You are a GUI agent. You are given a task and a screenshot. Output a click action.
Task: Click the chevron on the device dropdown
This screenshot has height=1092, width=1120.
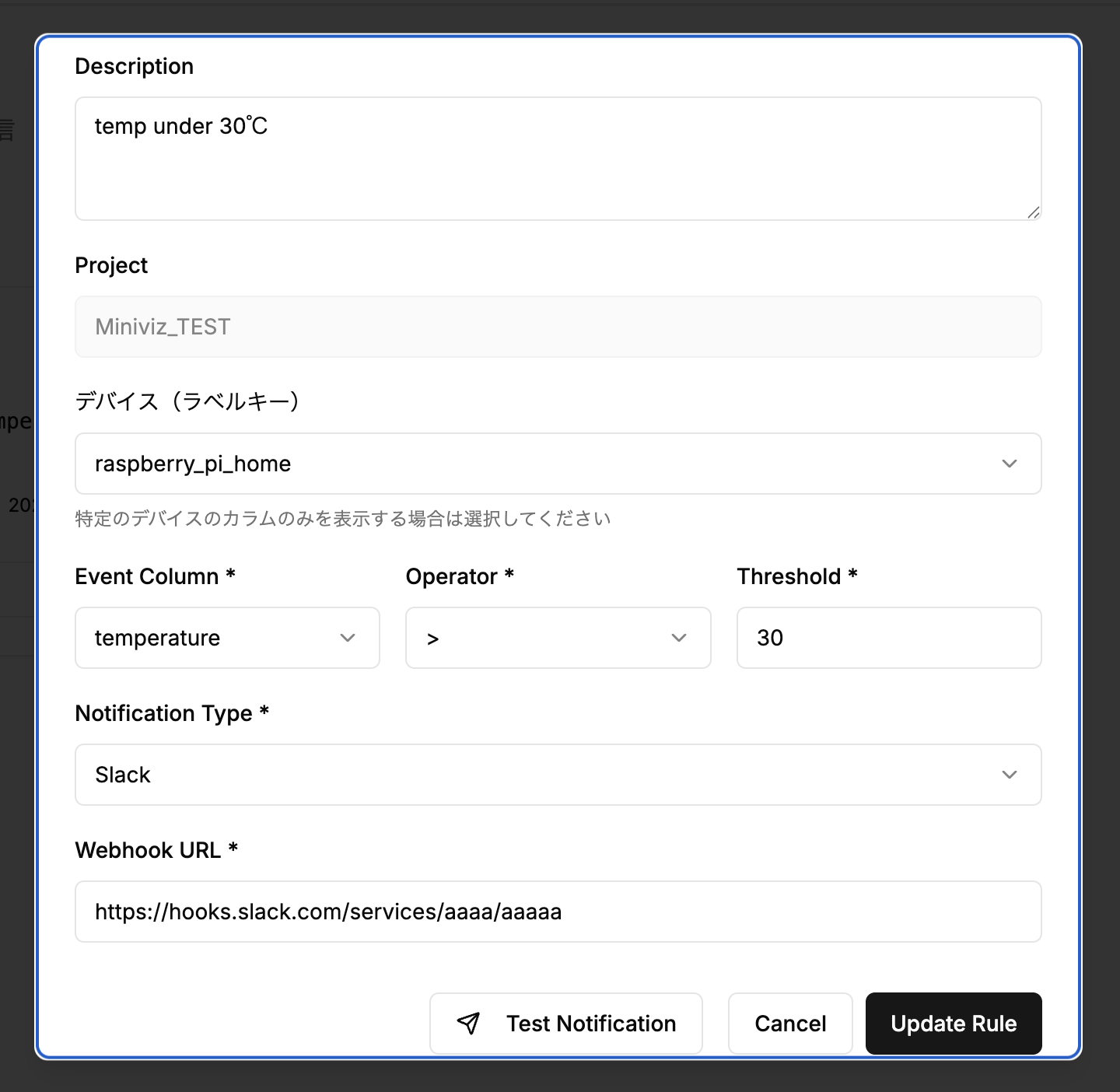coord(1010,464)
